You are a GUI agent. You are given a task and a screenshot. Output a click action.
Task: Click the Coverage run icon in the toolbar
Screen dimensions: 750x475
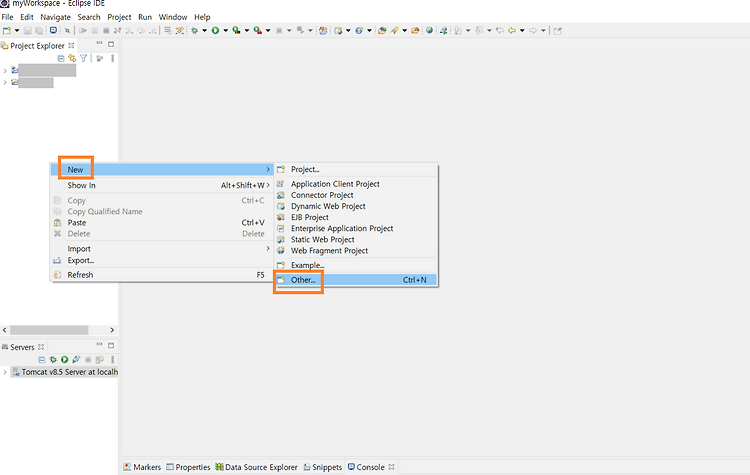tap(236, 31)
